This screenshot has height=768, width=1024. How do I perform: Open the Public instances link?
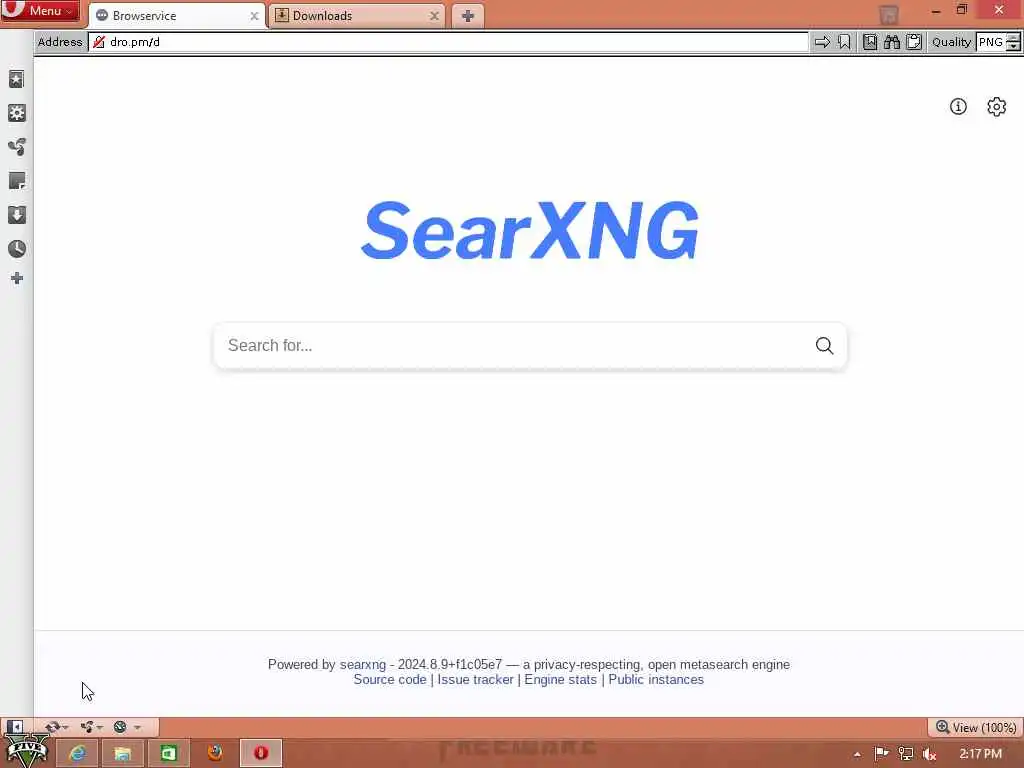click(x=656, y=680)
